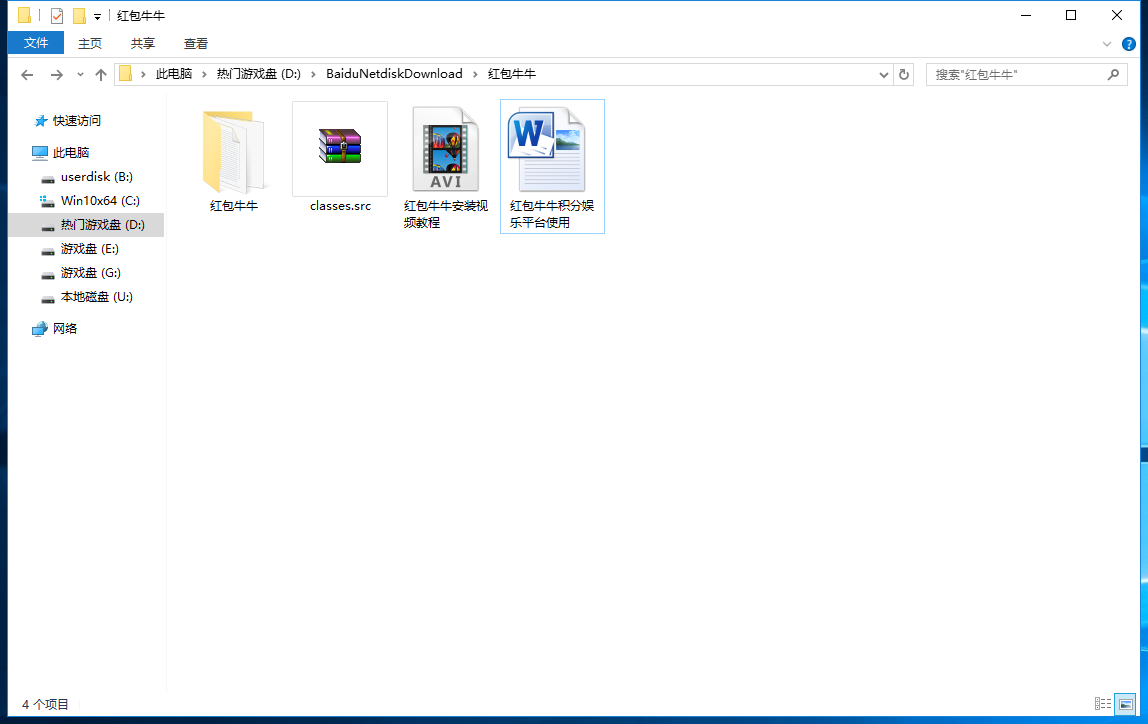The width and height of the screenshot is (1148, 724).
Task: Click the Back navigation arrow
Action: click(27, 75)
